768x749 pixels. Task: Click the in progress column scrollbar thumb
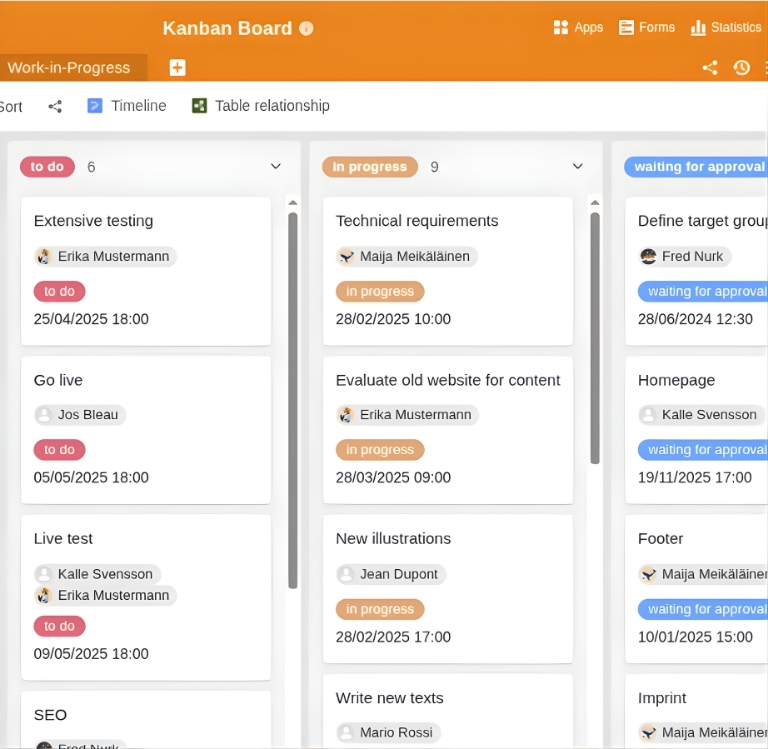[595, 338]
